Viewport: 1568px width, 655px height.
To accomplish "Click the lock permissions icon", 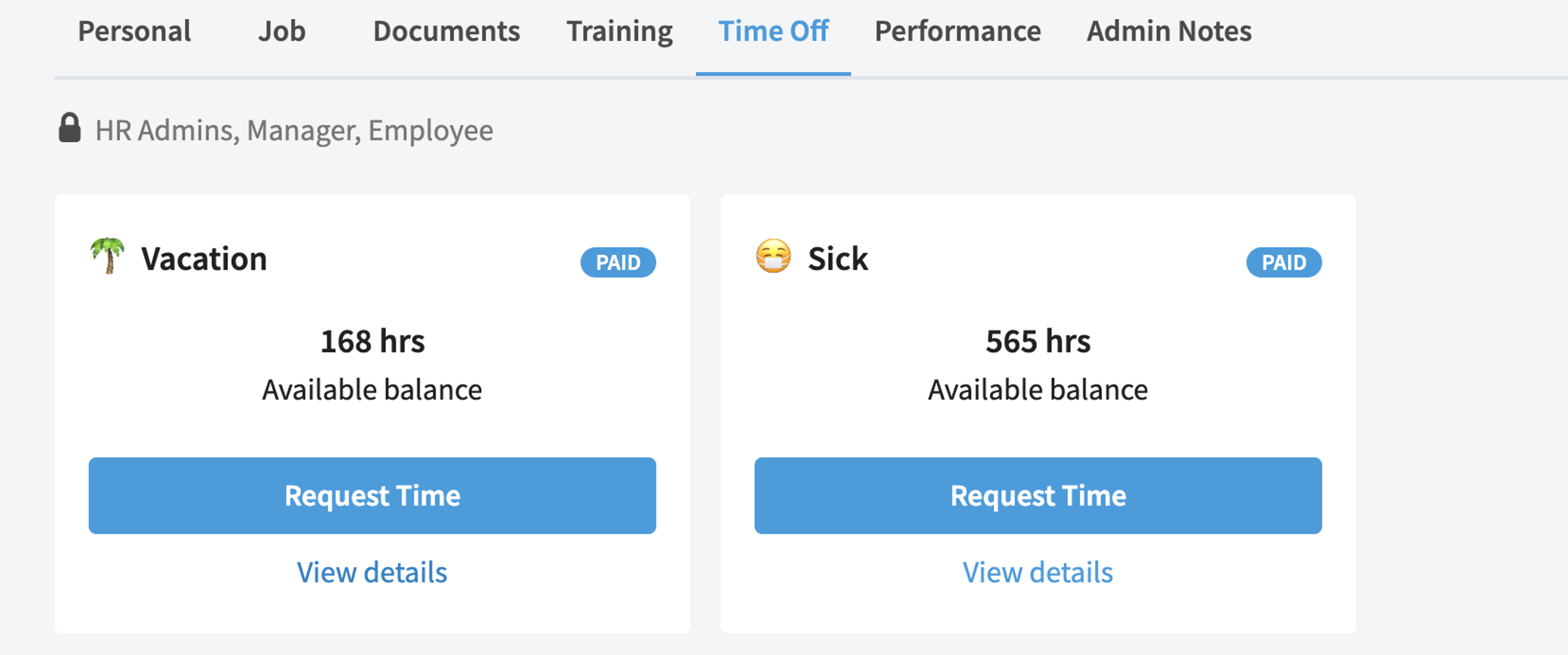I will 69,127.
